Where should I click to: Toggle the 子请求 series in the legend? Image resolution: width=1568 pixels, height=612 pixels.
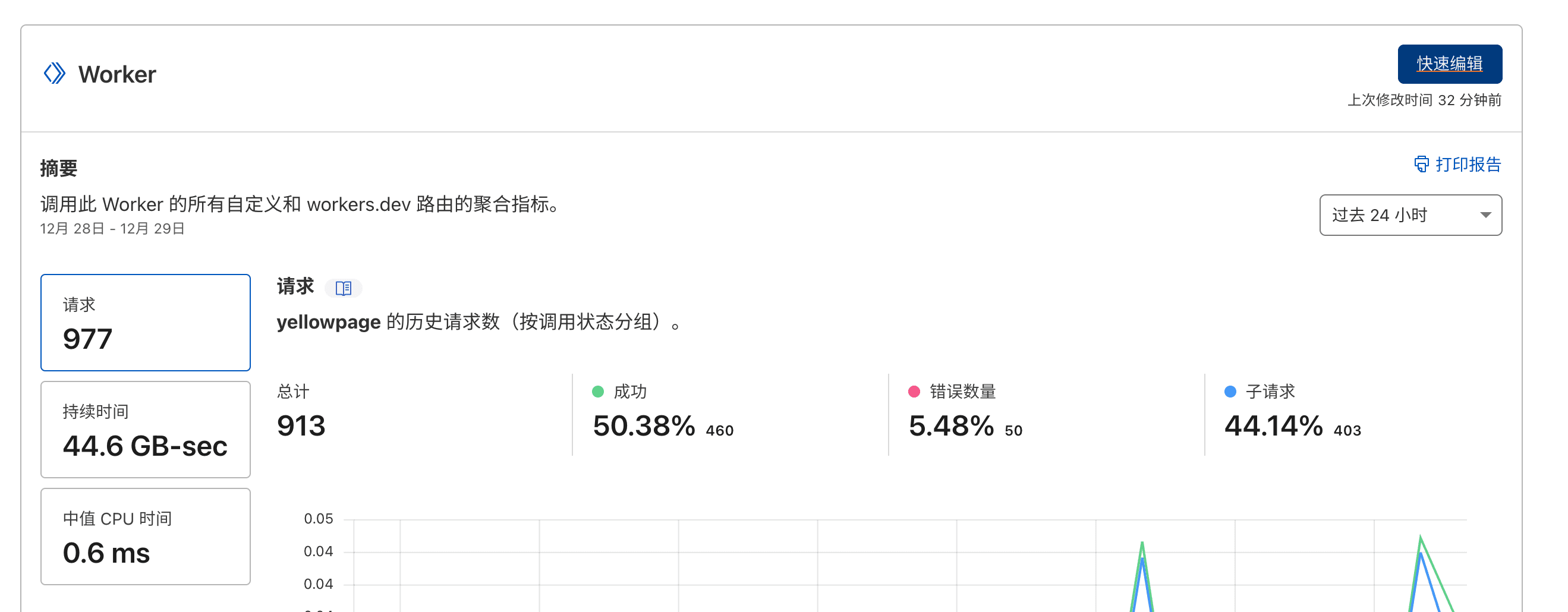1260,392
